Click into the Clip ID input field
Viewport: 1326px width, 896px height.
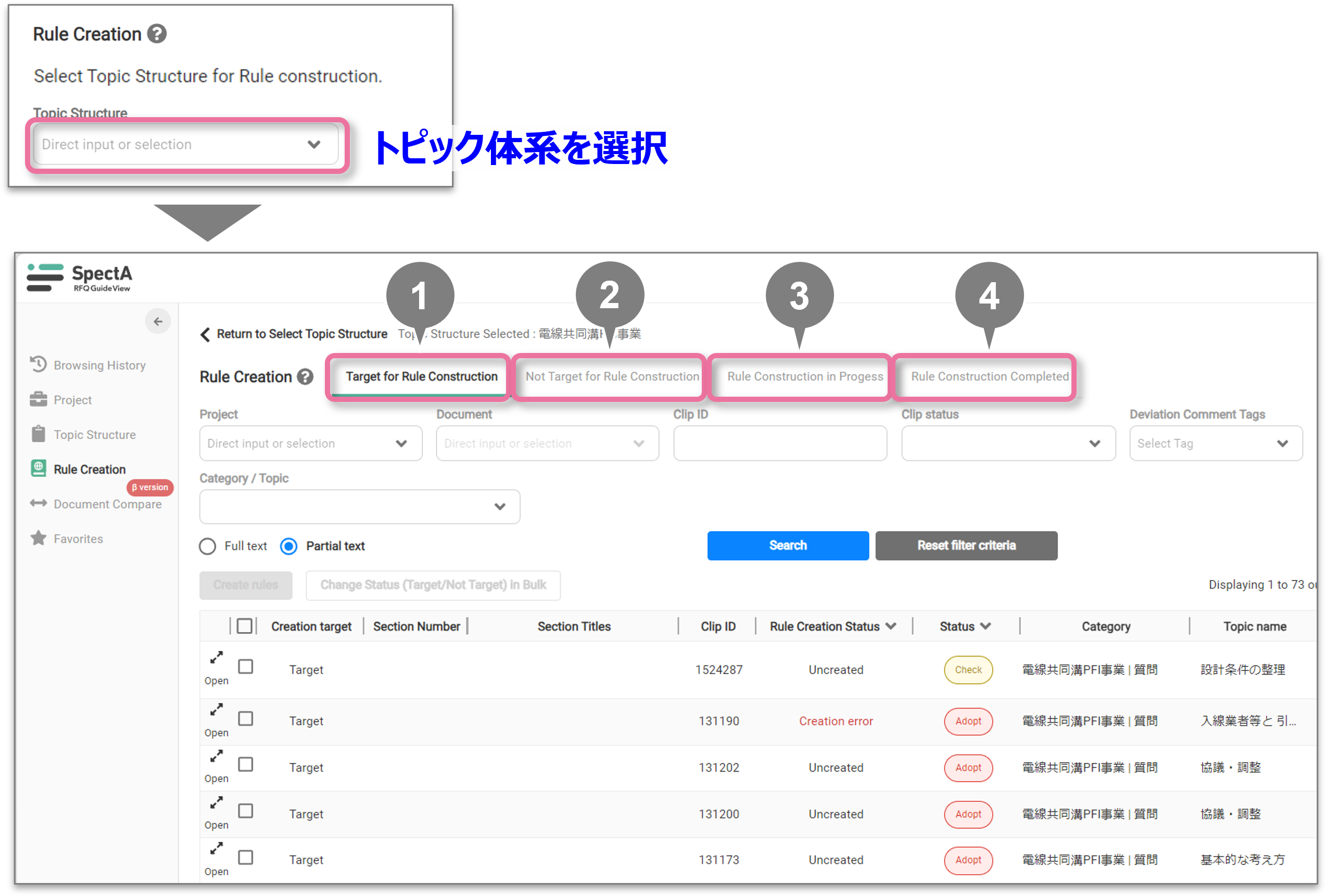pos(779,444)
